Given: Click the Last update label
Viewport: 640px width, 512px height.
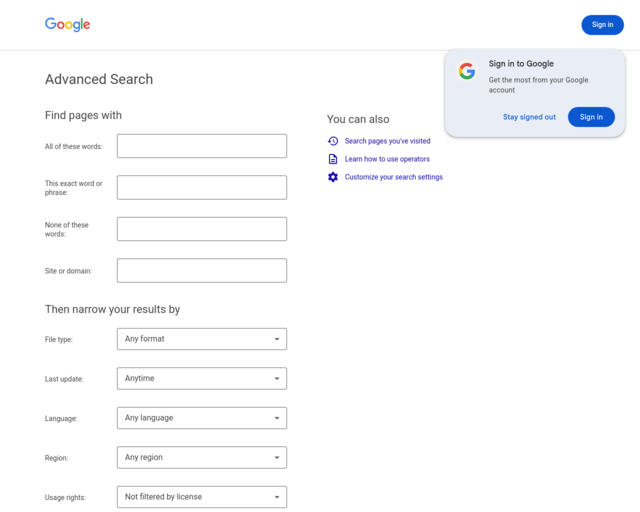Looking at the screenshot, I should point(64,379).
